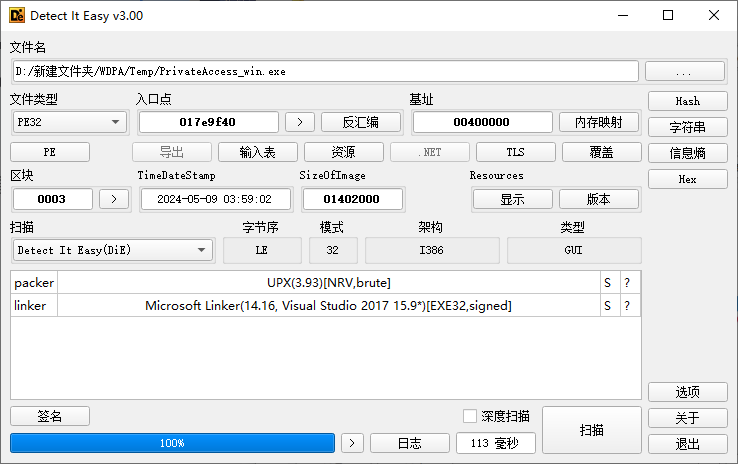This screenshot has width=738, height=464.
Task: Click the packer label cell
Action: [x=34, y=283]
